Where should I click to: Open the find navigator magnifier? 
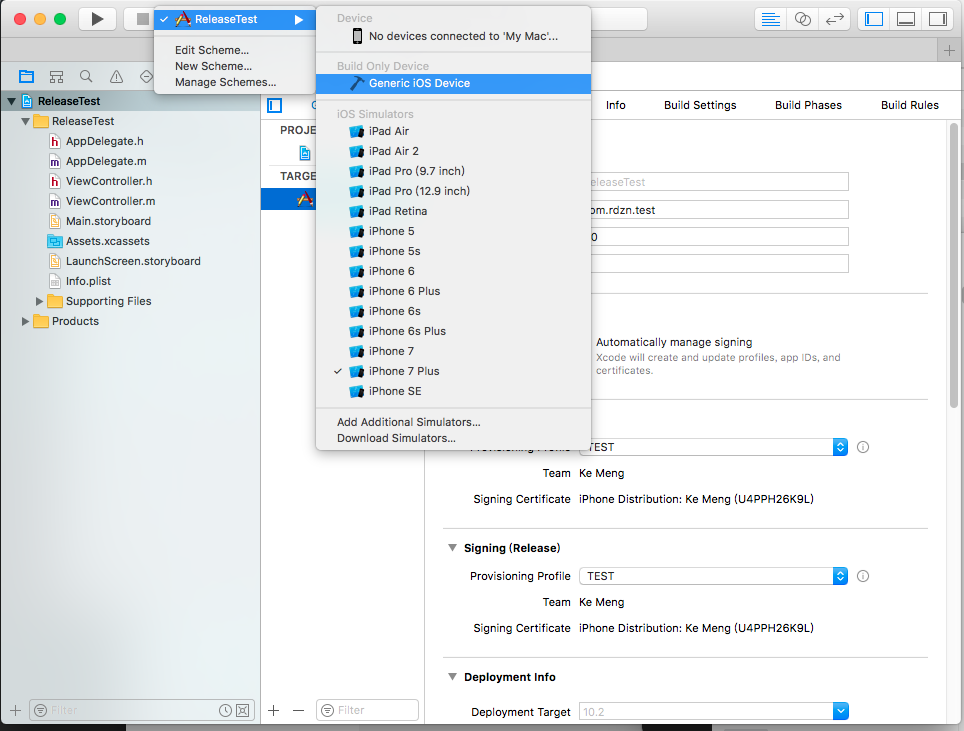(86, 76)
